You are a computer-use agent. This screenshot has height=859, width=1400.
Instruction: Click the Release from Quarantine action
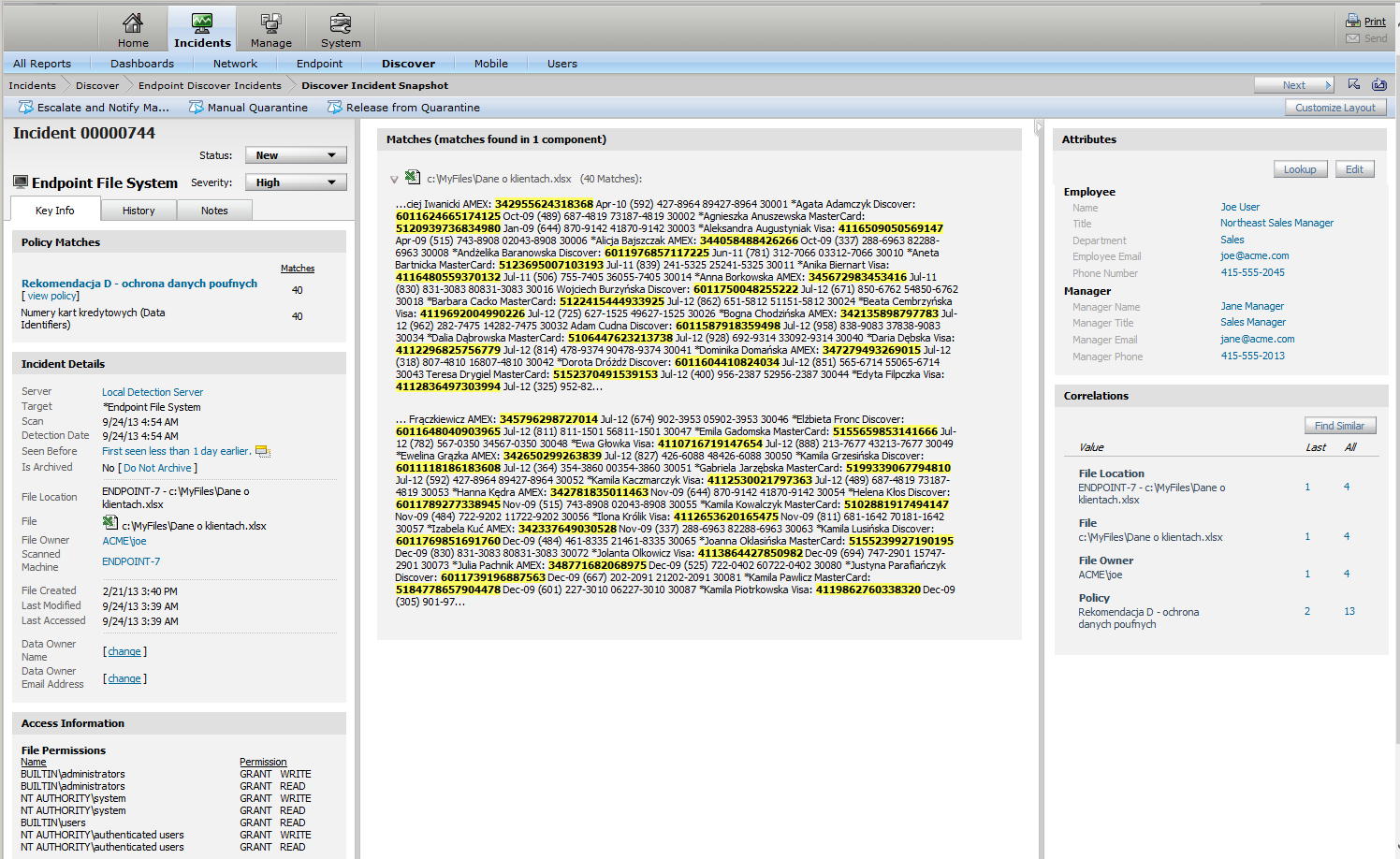pos(413,108)
